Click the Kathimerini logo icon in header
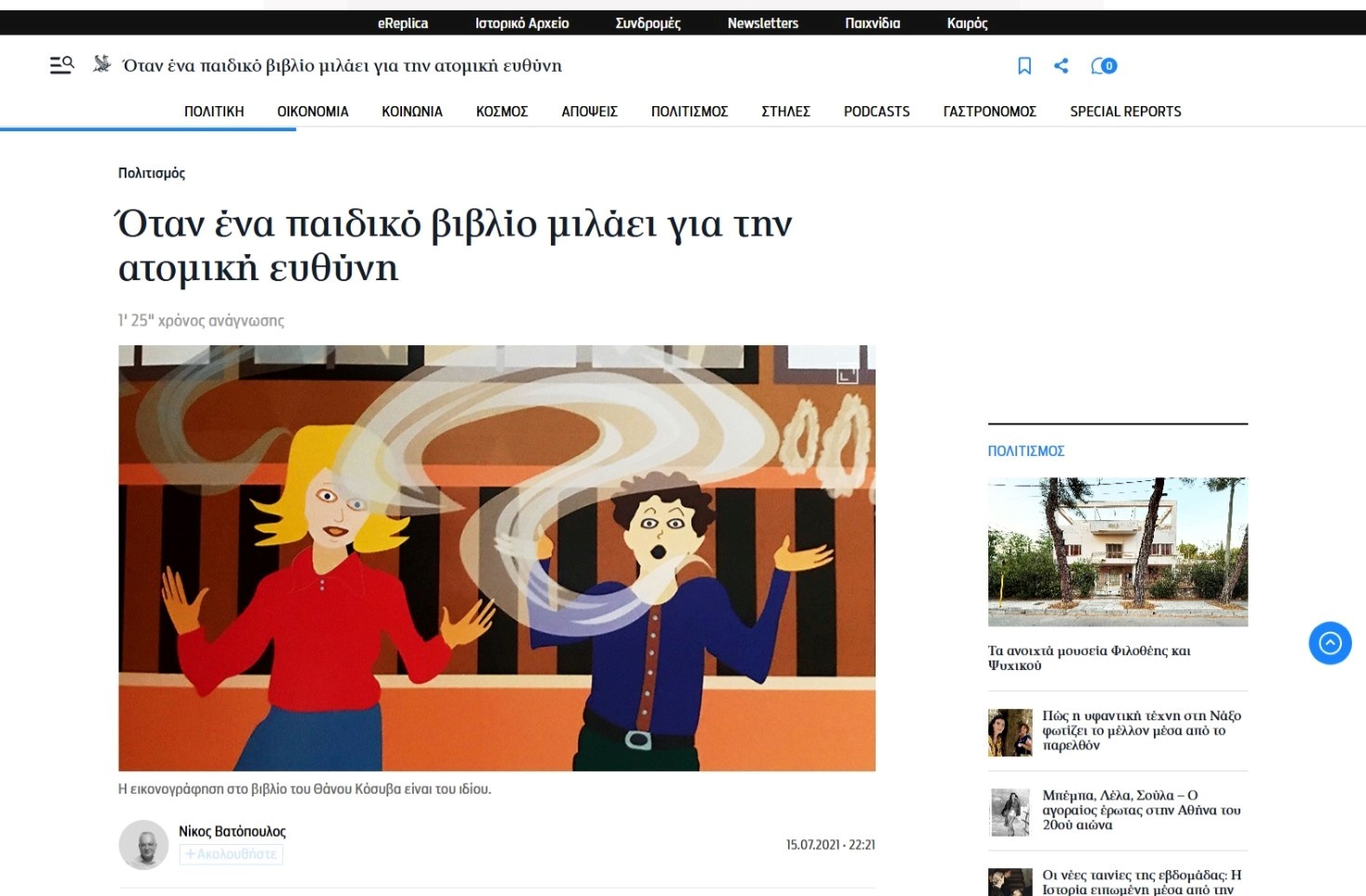The width and height of the screenshot is (1366, 896). click(x=101, y=64)
